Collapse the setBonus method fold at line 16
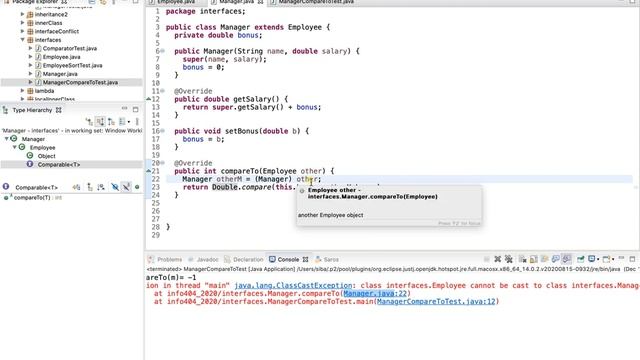The height and width of the screenshot is (360, 640). [162, 131]
